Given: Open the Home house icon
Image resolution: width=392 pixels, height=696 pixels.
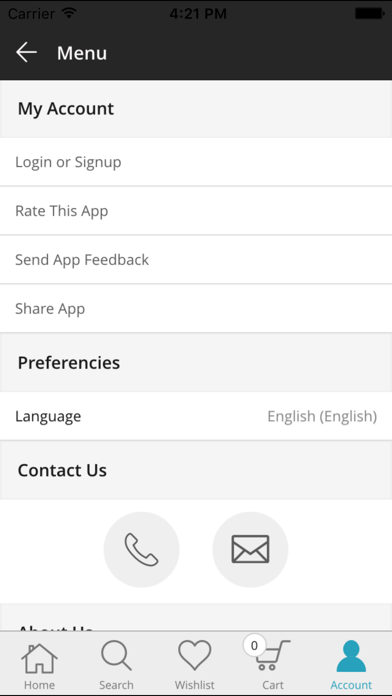Looking at the screenshot, I should (40, 657).
